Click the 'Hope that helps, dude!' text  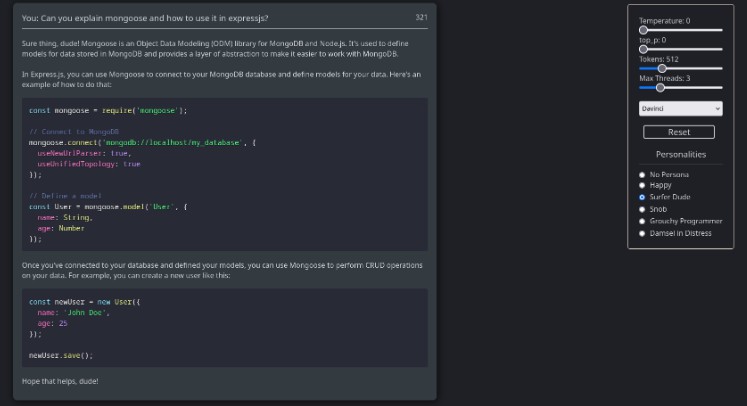pyautogui.click(x=60, y=382)
